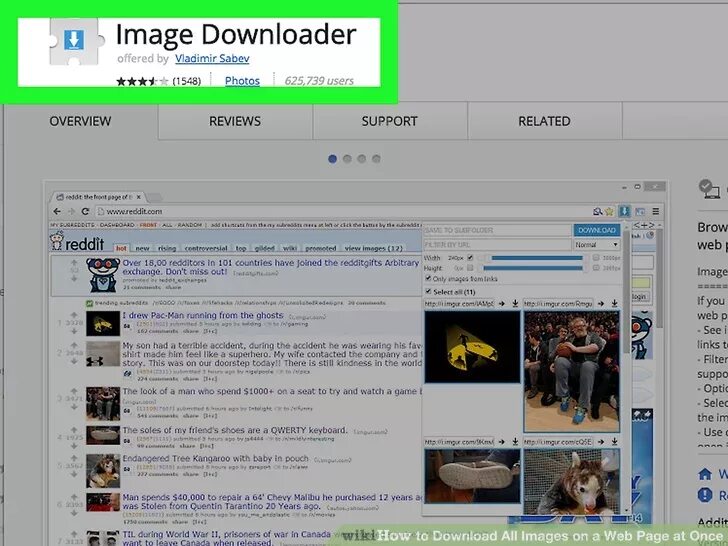Click the extension icon left of the hamburger menu
728x546 pixels.
tap(640, 212)
